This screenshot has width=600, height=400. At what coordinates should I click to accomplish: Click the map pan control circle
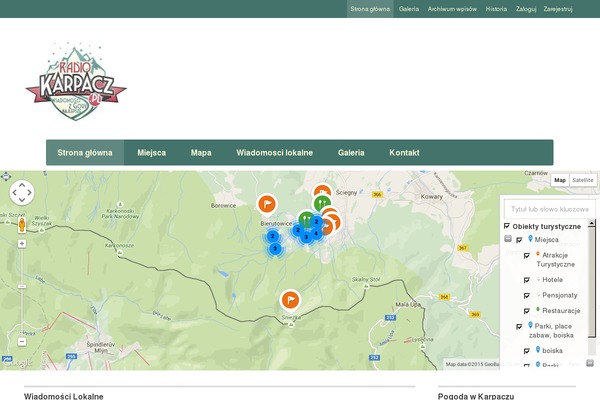tap(22, 192)
